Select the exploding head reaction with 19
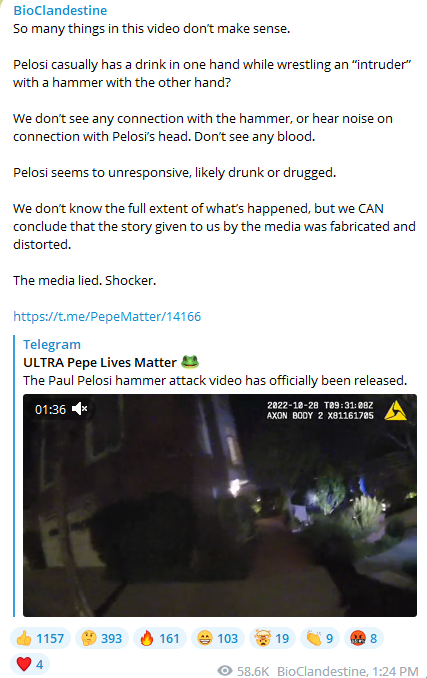The width and height of the screenshot is (427, 678). [x=272, y=638]
